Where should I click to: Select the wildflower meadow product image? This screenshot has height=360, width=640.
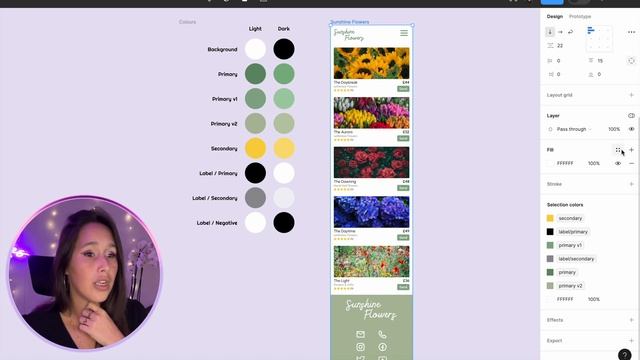click(x=371, y=262)
